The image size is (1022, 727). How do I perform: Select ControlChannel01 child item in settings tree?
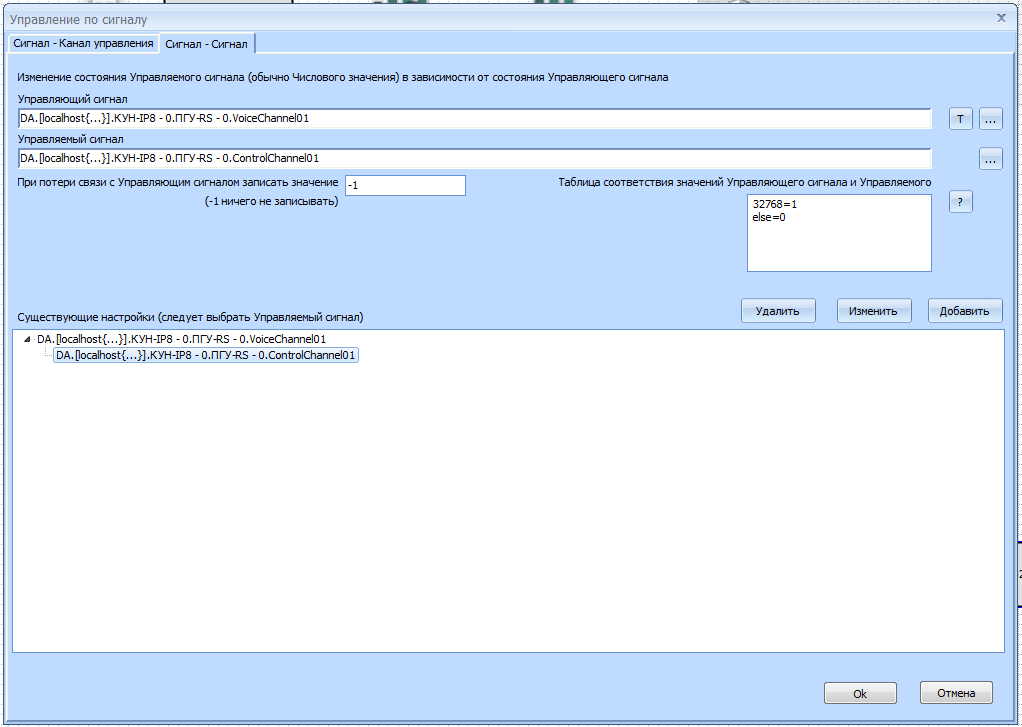pyautogui.click(x=206, y=355)
